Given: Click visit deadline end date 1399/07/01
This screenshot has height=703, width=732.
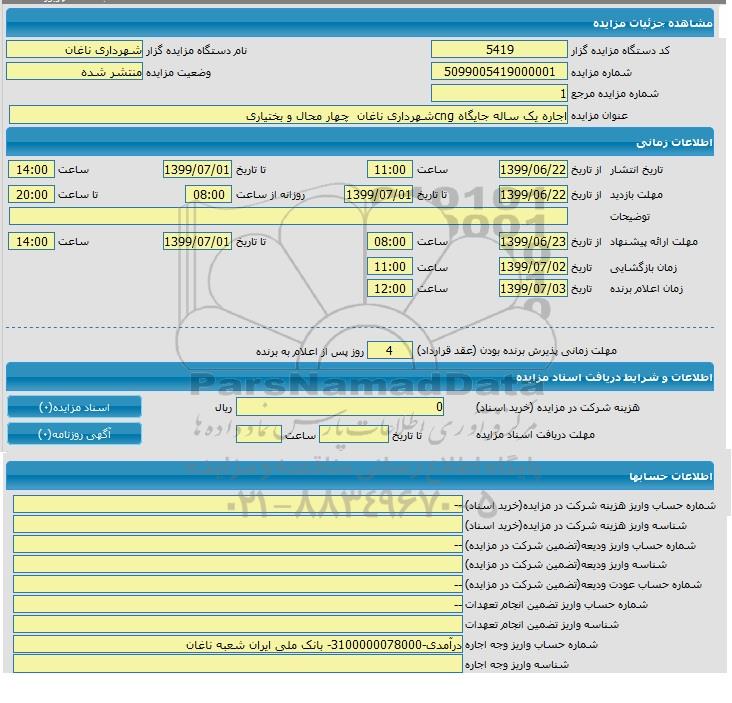Looking at the screenshot, I should [x=378, y=194].
